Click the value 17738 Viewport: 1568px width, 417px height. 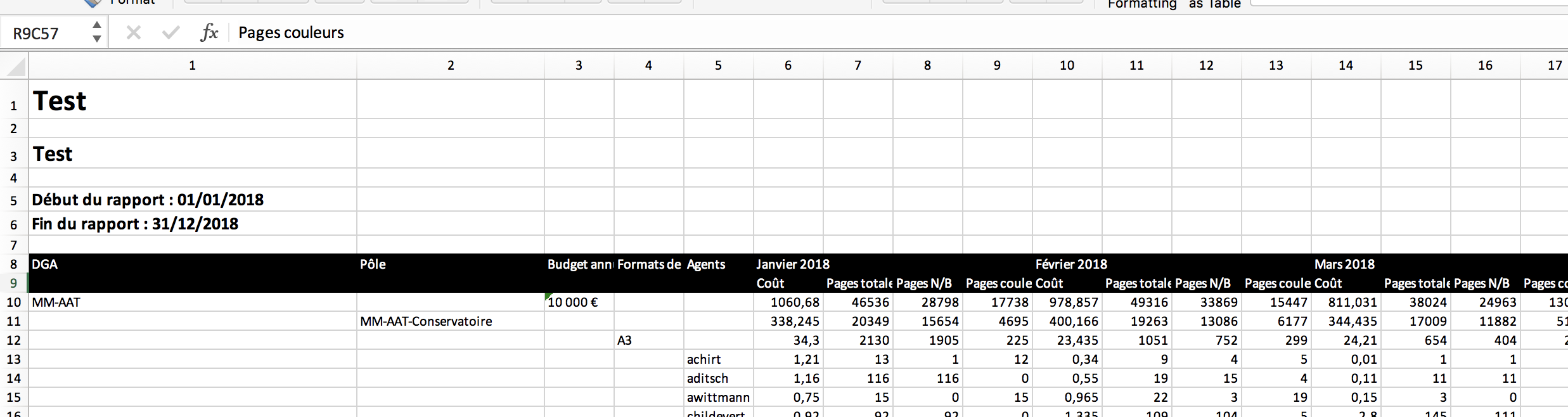point(998,302)
